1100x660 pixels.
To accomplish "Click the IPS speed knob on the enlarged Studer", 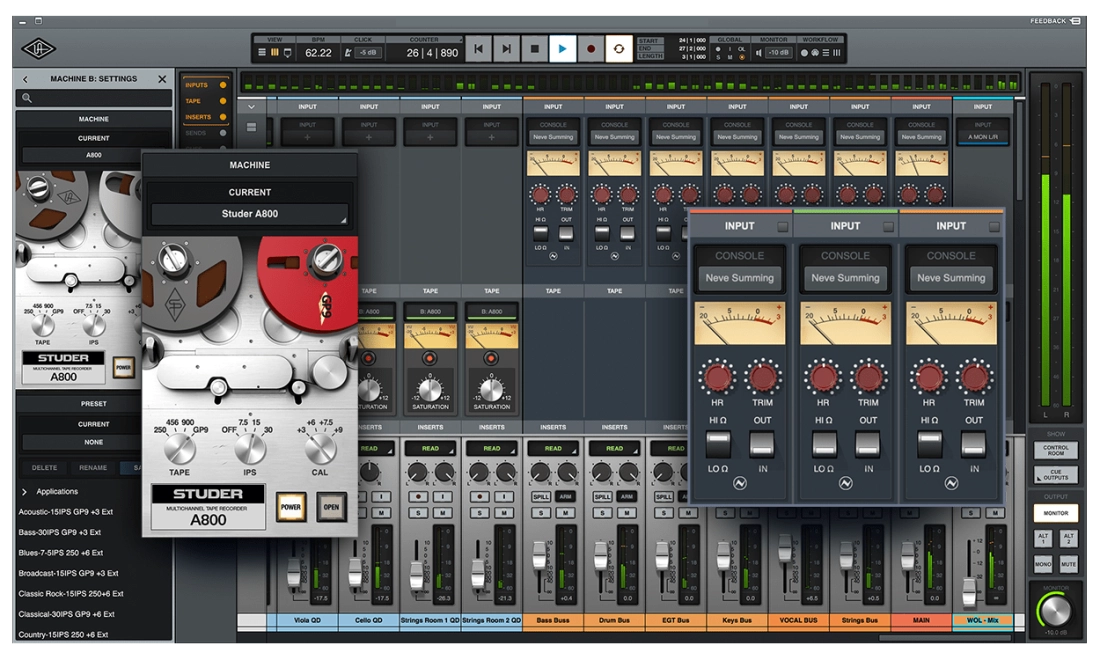I will pos(250,447).
